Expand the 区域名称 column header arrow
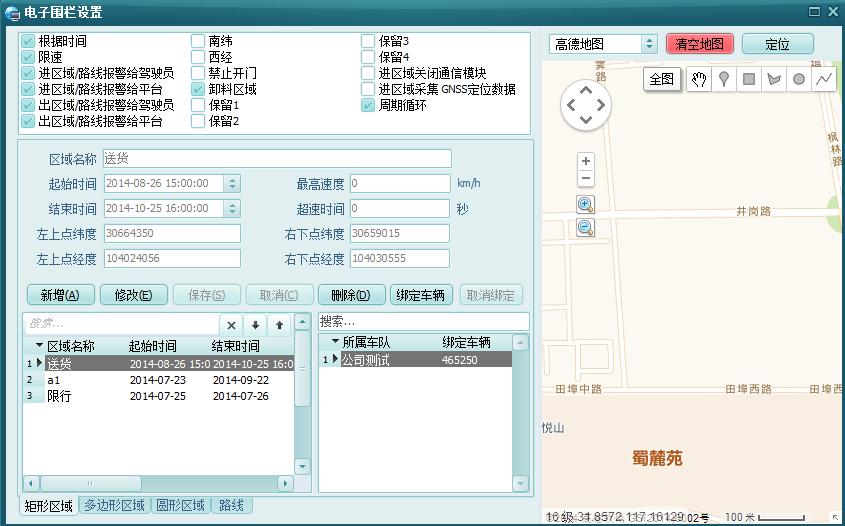This screenshot has height=526, width=845. pos(39,346)
